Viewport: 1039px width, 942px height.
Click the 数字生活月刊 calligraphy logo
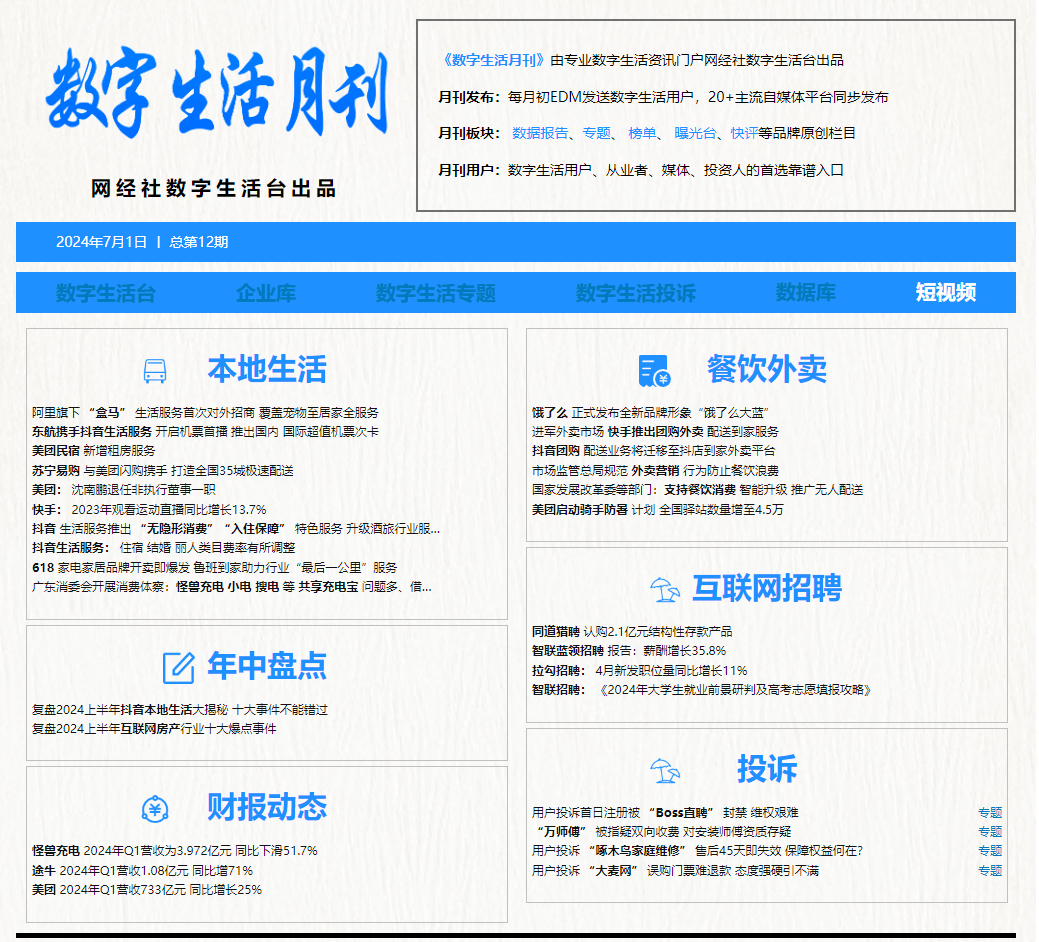[217, 92]
